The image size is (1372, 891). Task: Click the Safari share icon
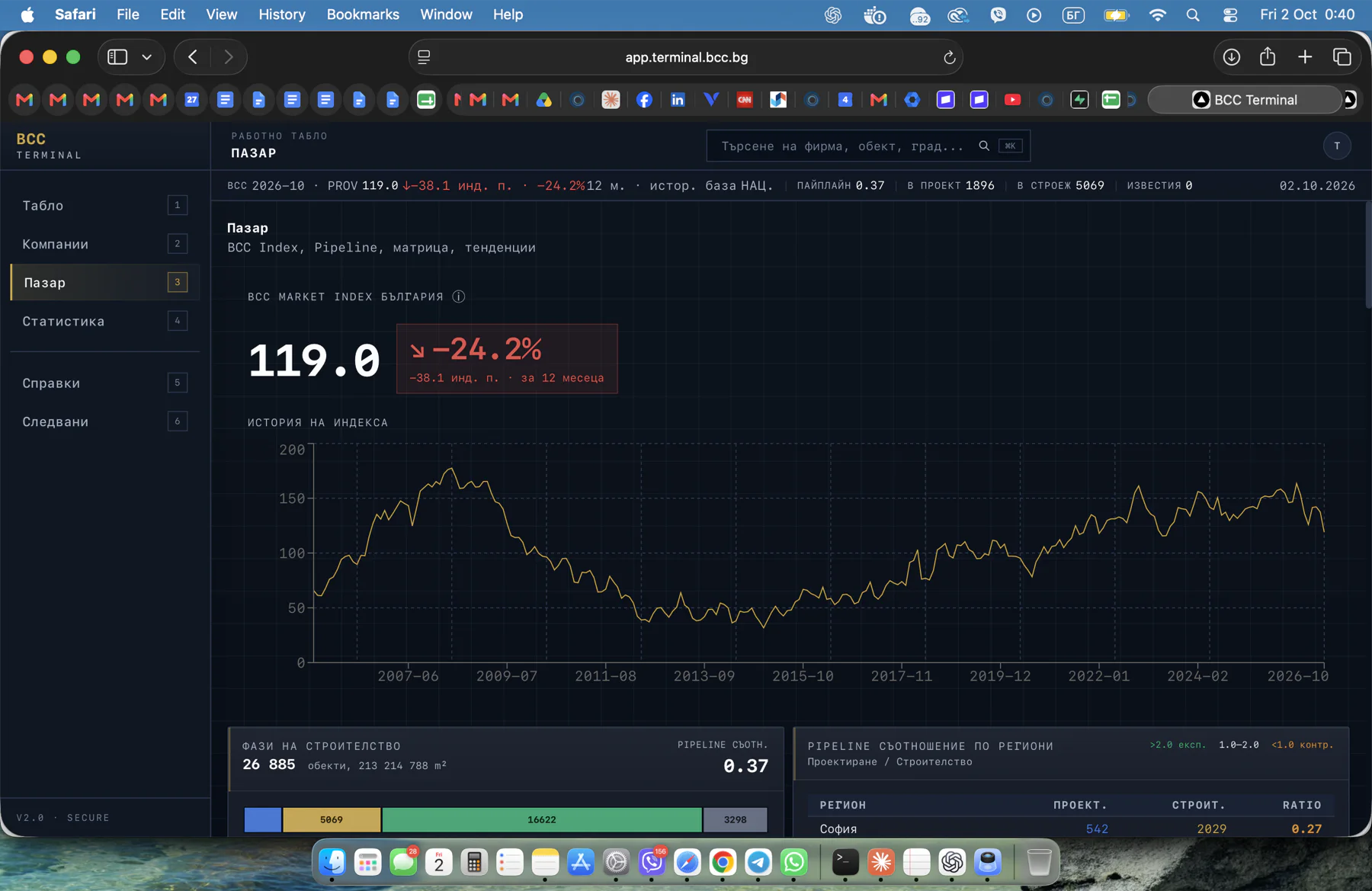pyautogui.click(x=1268, y=57)
